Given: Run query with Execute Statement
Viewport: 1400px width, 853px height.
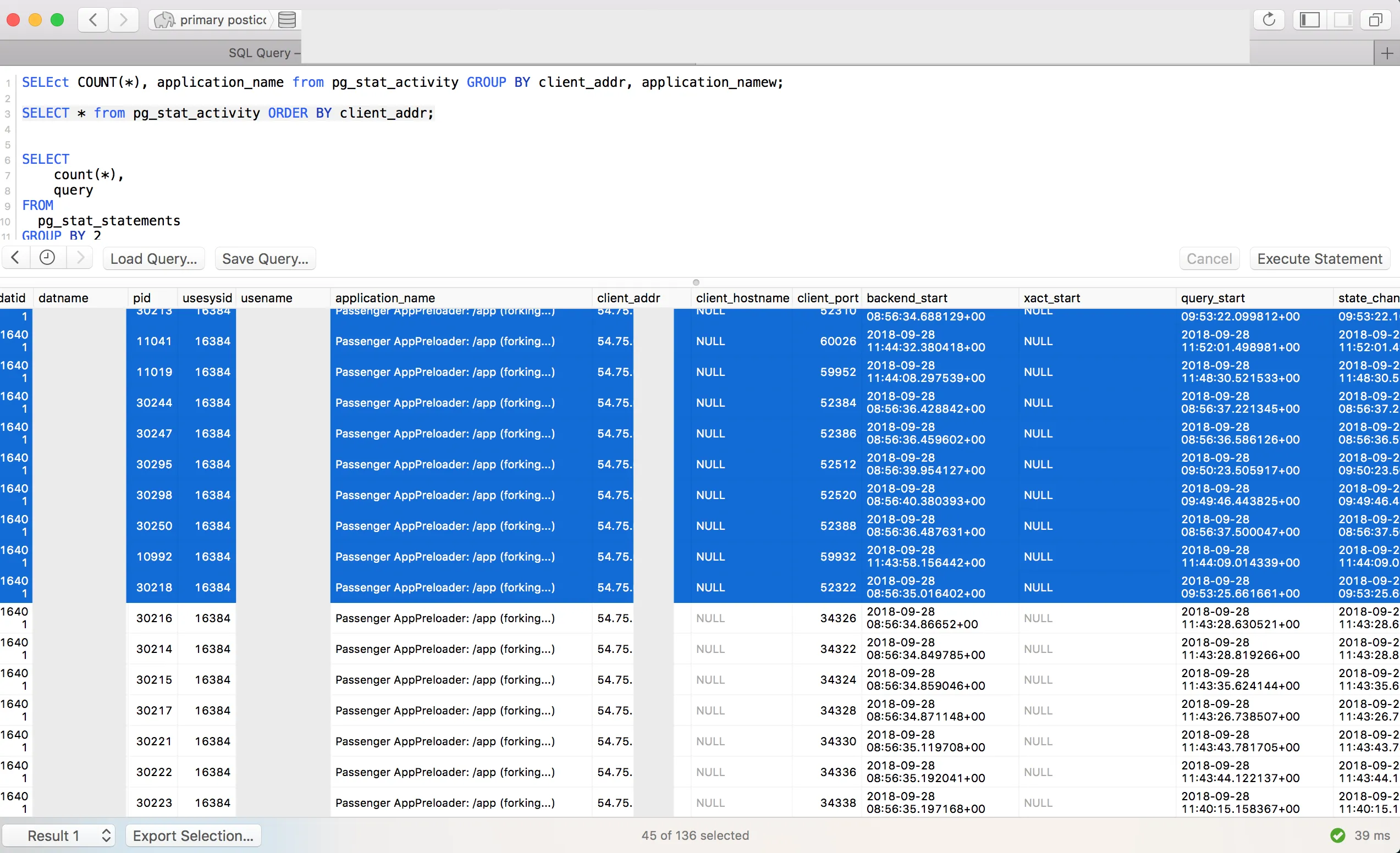Looking at the screenshot, I should coord(1319,258).
